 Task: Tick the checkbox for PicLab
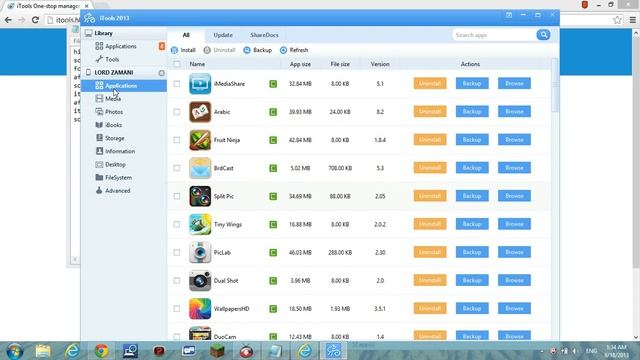[x=177, y=253]
